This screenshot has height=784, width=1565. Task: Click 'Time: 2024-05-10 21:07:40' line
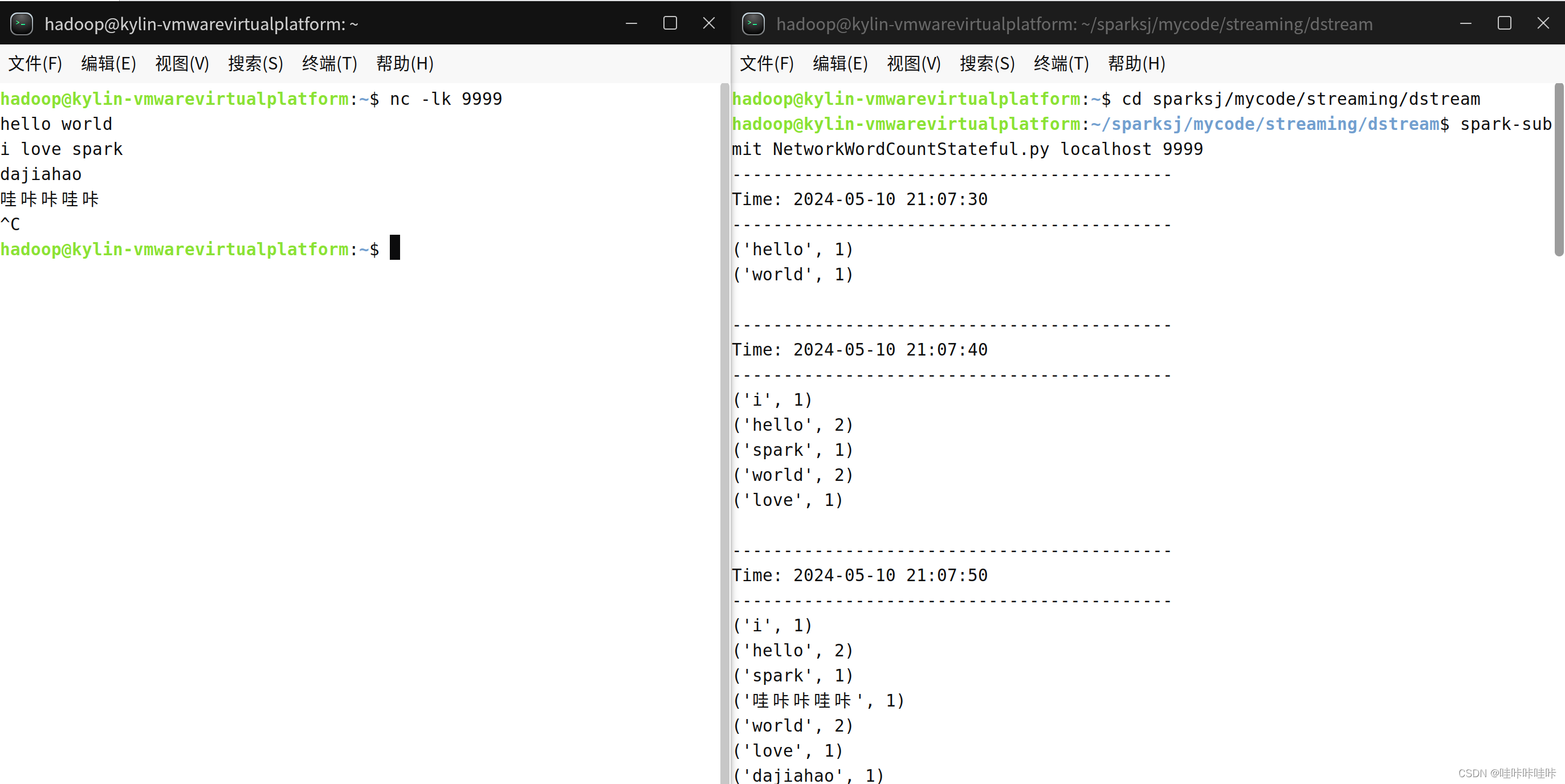(859, 350)
